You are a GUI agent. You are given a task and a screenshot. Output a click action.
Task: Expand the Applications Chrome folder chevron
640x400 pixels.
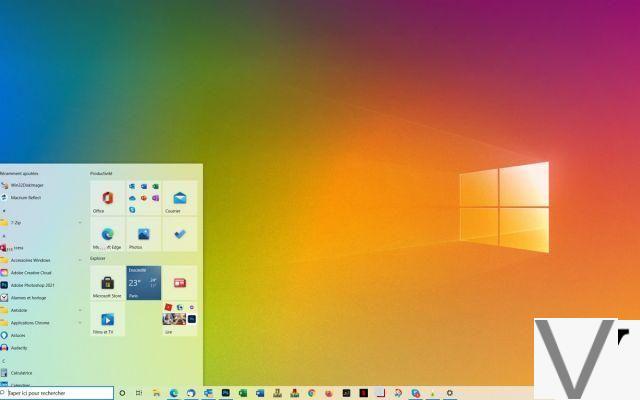coord(80,323)
